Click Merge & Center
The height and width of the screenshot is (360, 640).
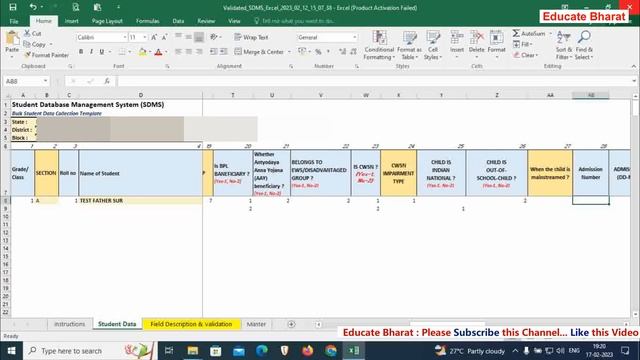pos(259,52)
